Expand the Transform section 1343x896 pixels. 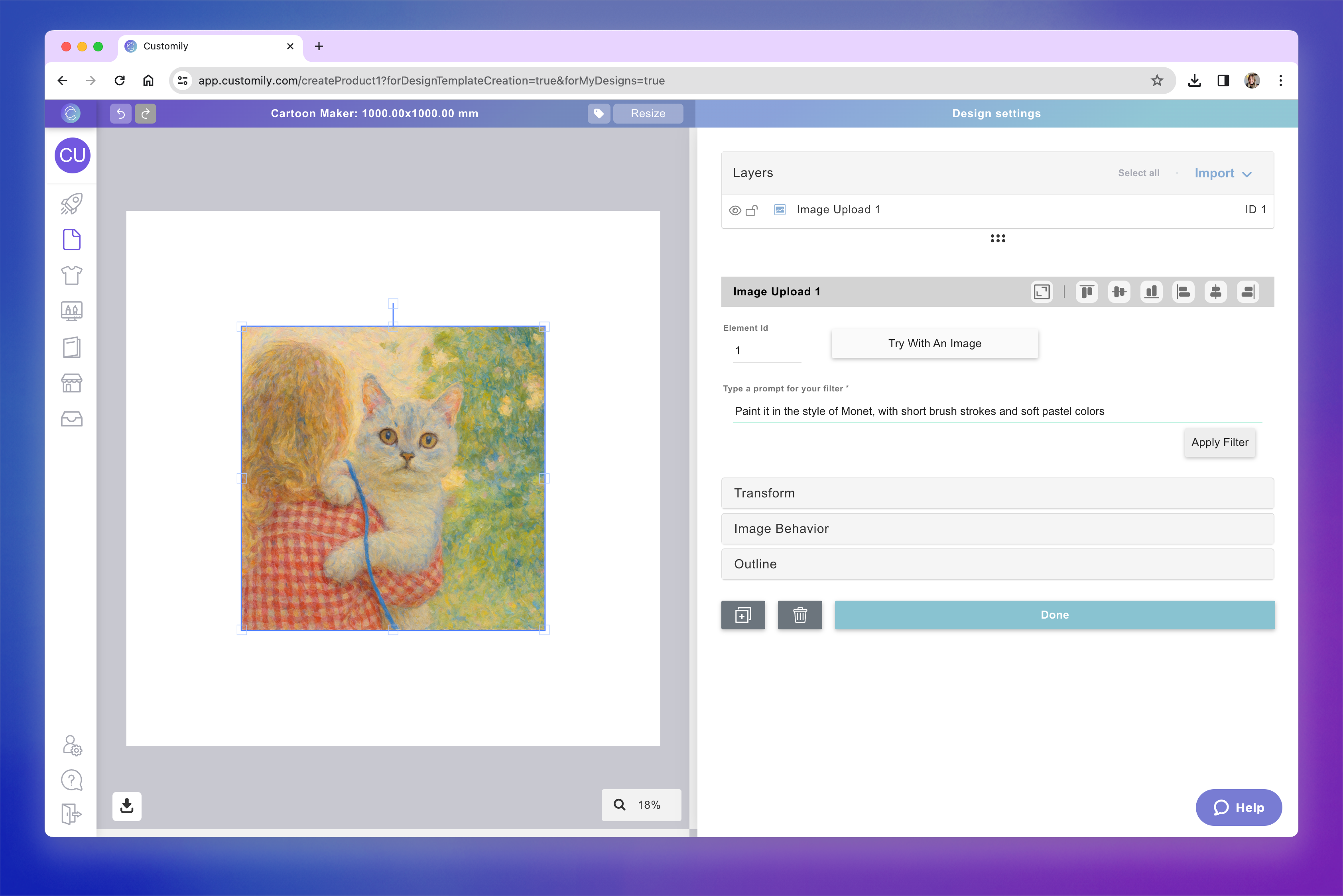coord(997,493)
